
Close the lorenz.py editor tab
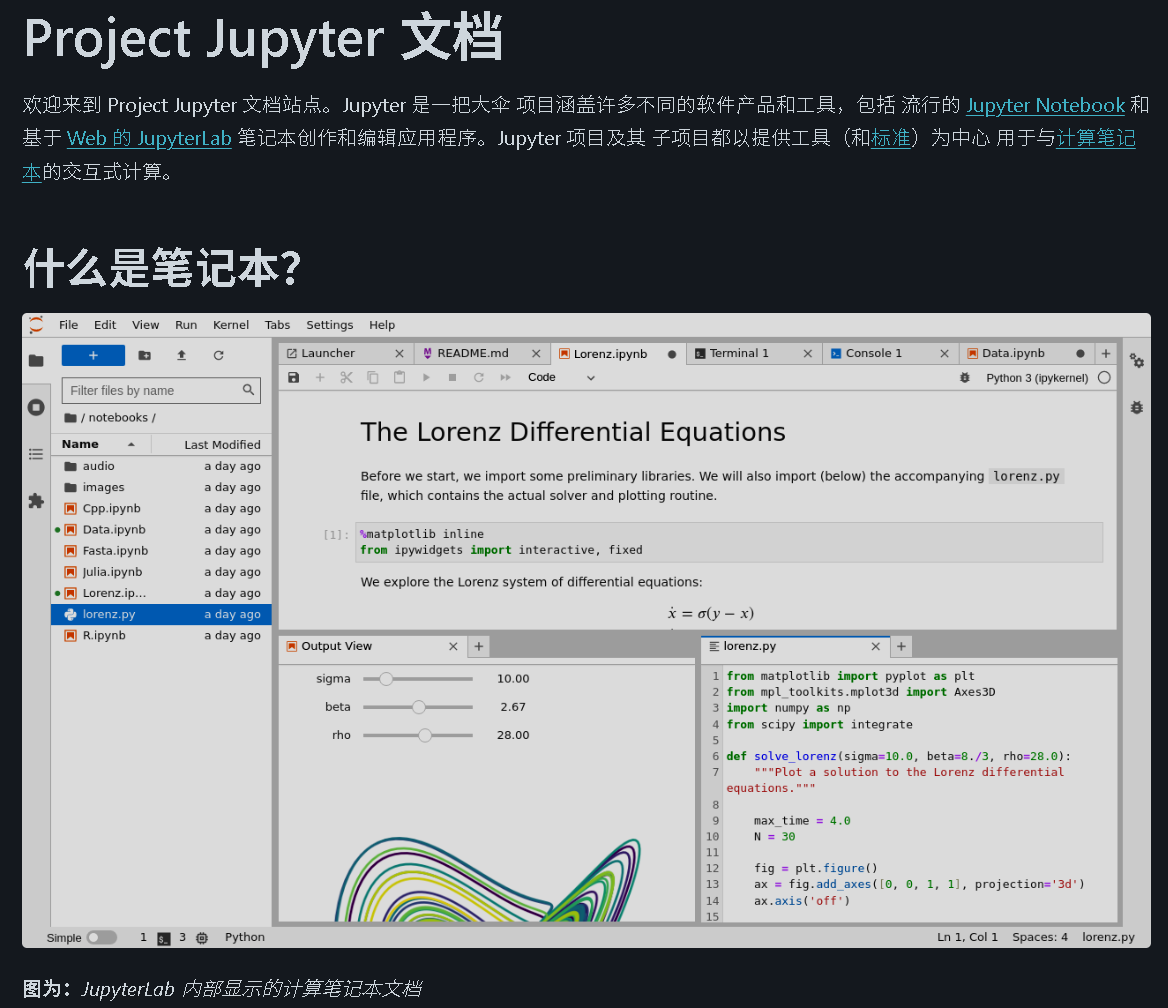[876, 647]
